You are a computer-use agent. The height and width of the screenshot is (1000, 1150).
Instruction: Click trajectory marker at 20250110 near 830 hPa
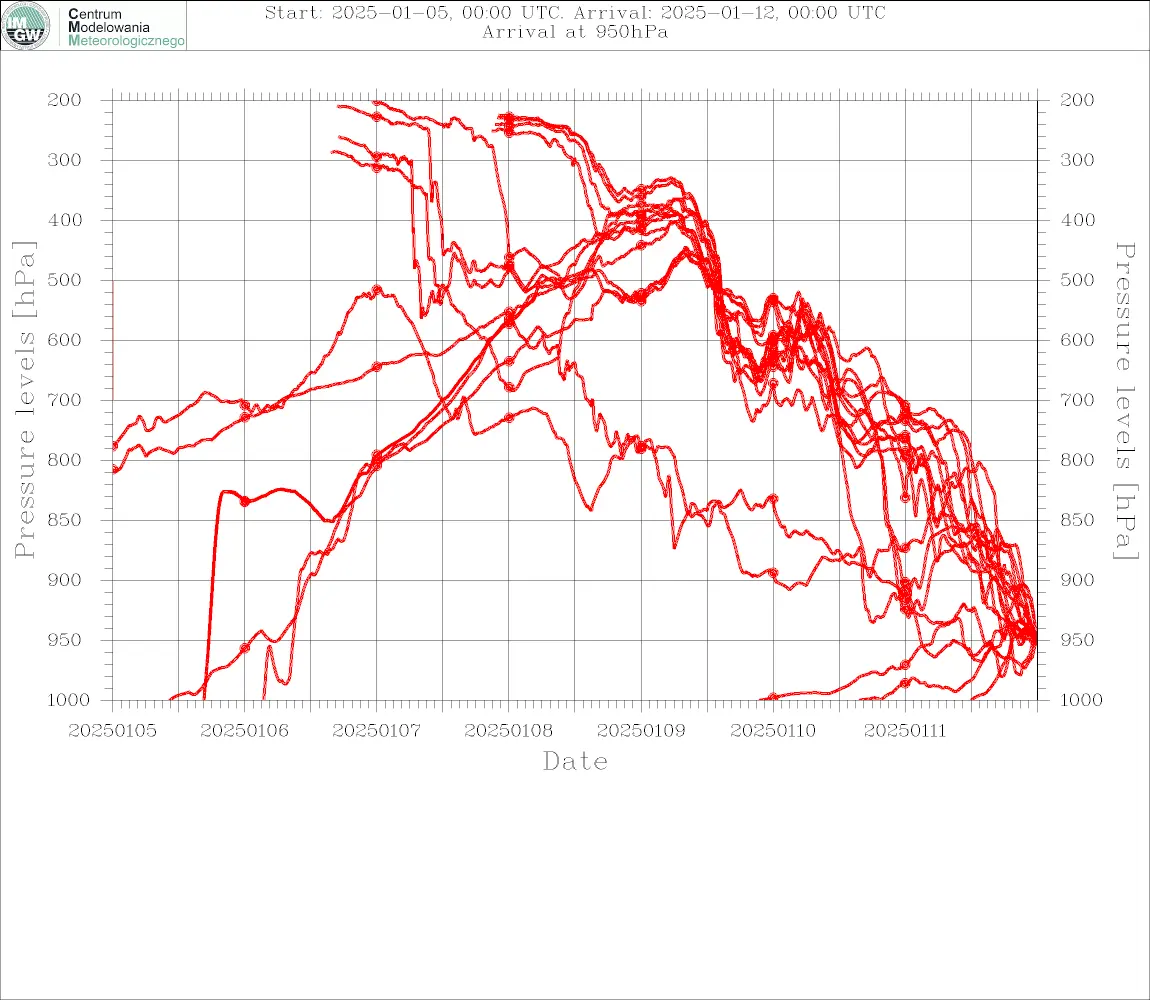tap(773, 499)
